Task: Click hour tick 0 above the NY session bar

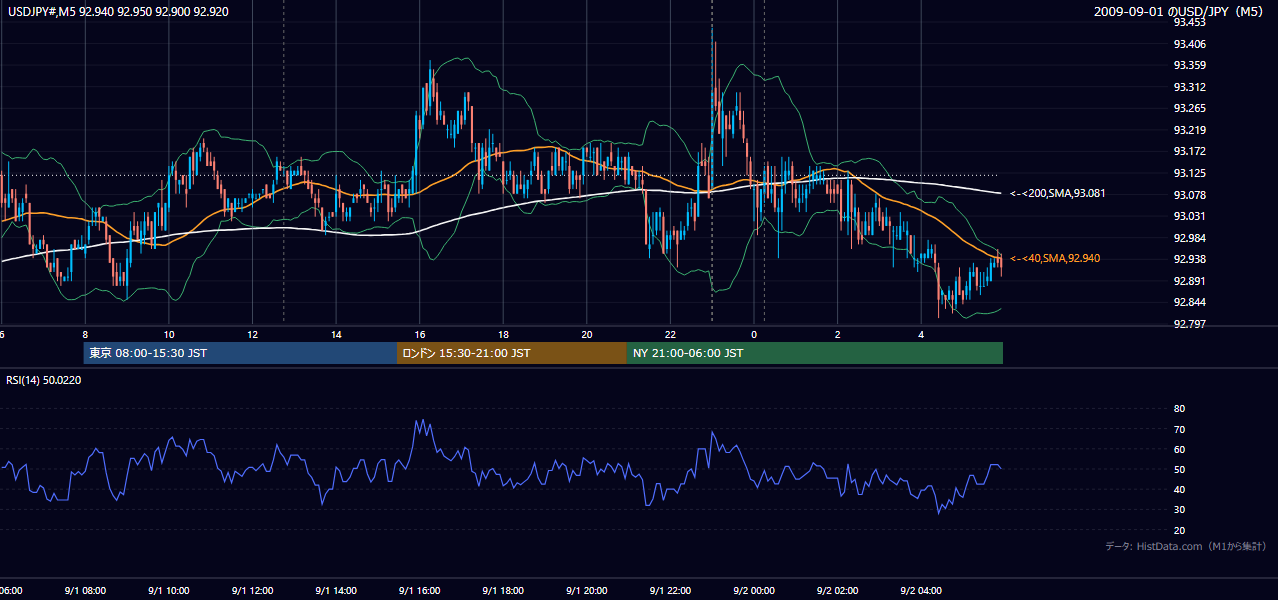Action: (754, 335)
